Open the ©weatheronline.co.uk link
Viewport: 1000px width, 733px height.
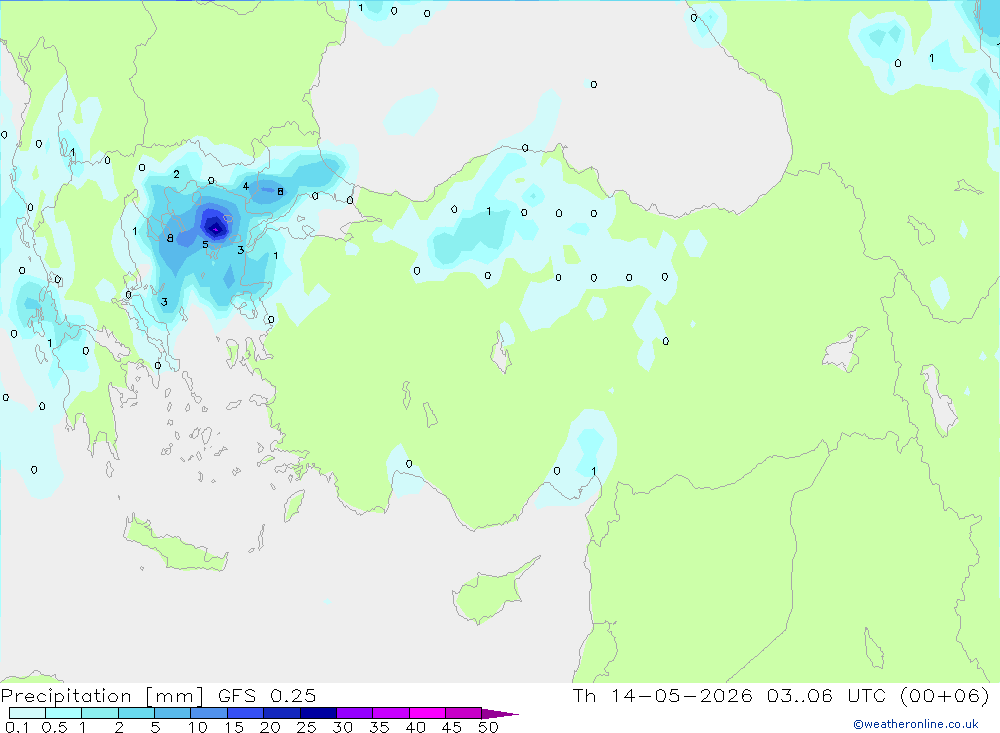(916, 724)
